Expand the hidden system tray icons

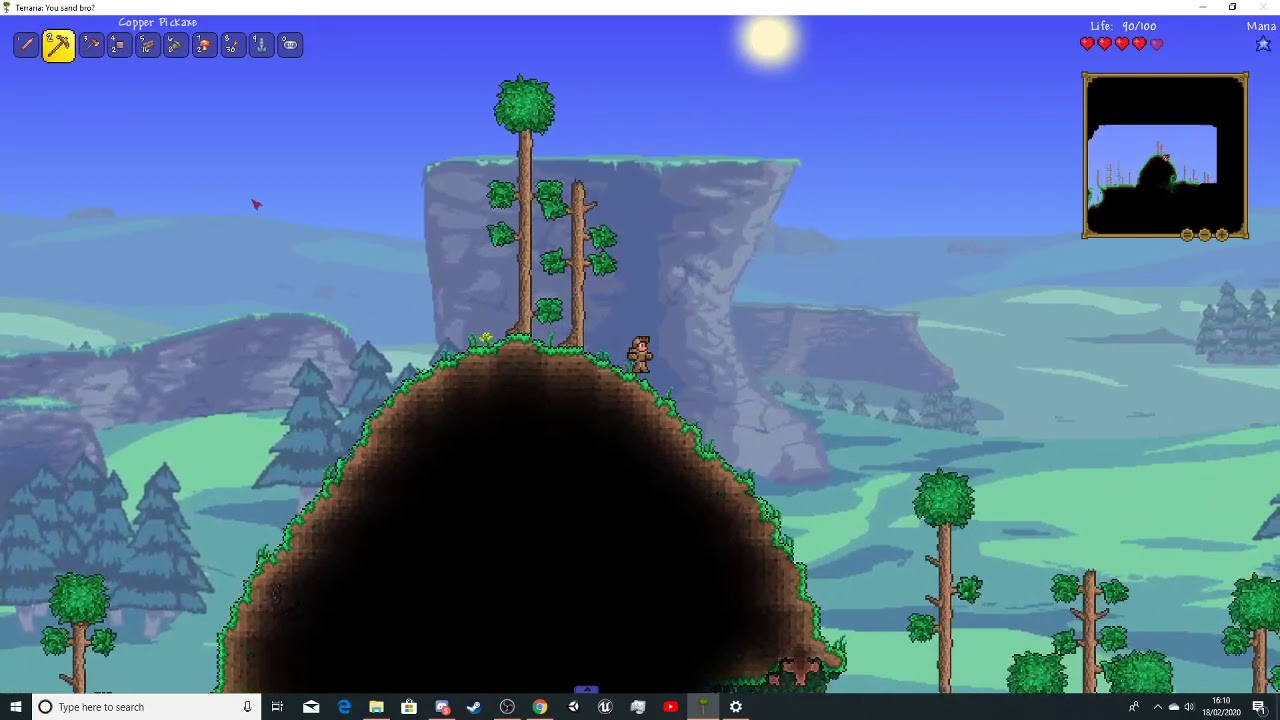[x=1157, y=707]
